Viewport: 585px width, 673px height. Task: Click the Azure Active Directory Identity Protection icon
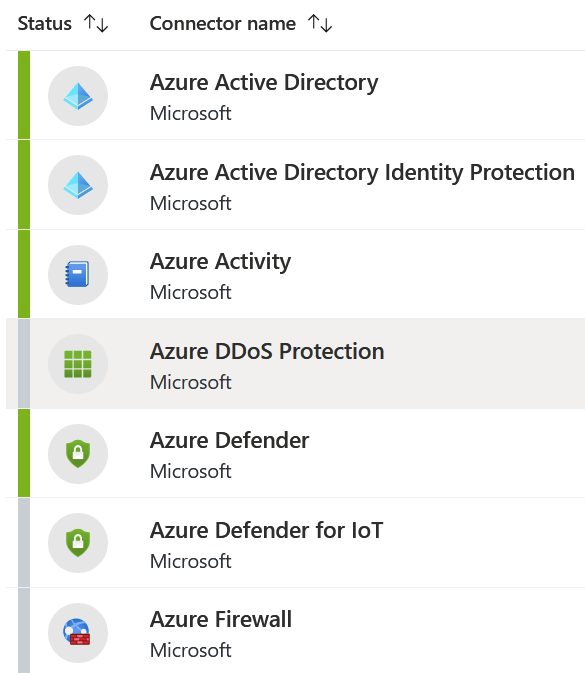[x=78, y=185]
